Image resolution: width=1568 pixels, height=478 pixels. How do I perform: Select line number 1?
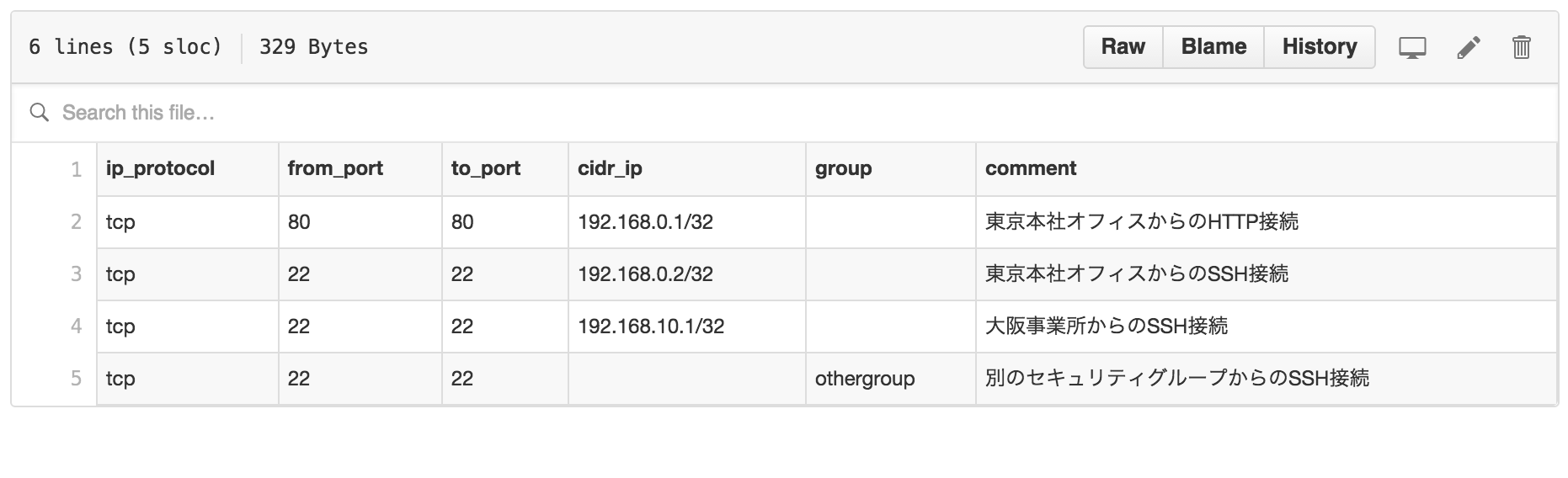[x=76, y=169]
